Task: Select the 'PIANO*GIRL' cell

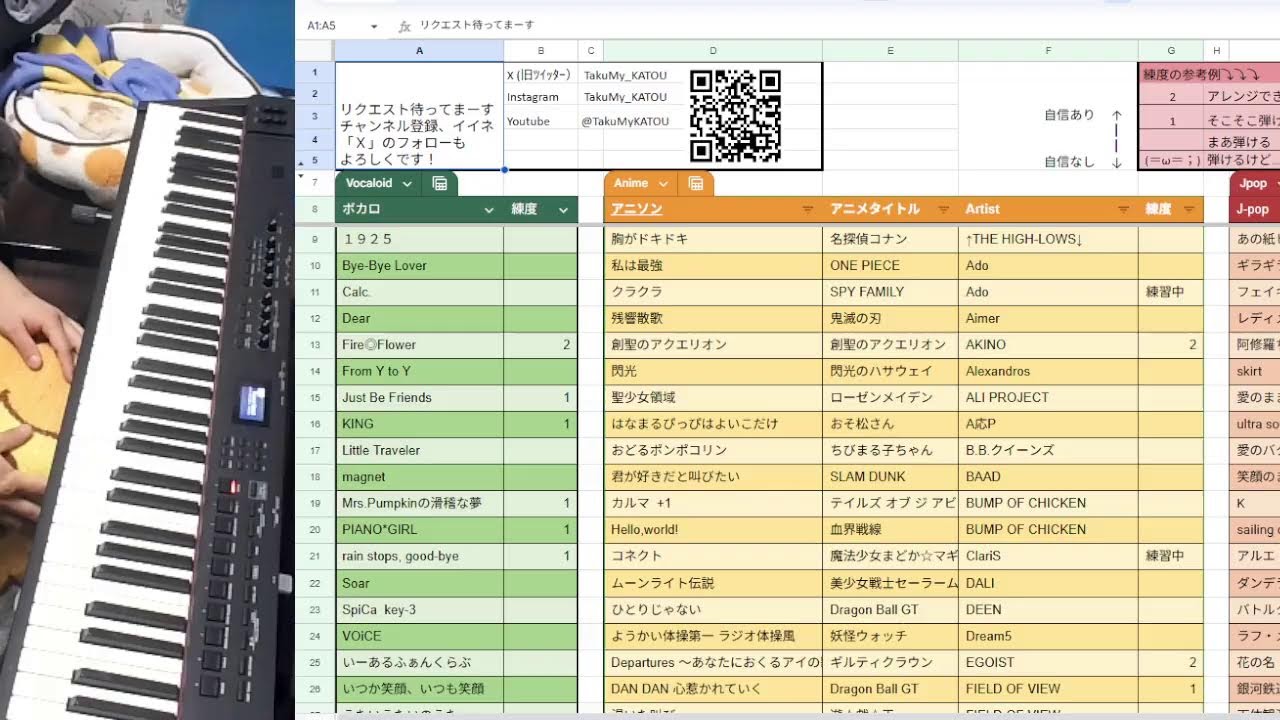Action: [x=419, y=530]
